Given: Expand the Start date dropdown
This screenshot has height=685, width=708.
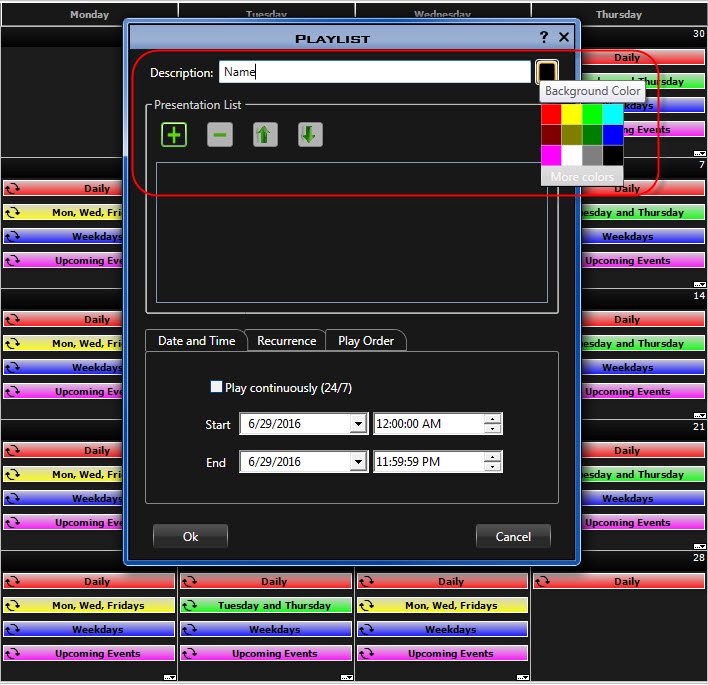Looking at the screenshot, I should 358,424.
